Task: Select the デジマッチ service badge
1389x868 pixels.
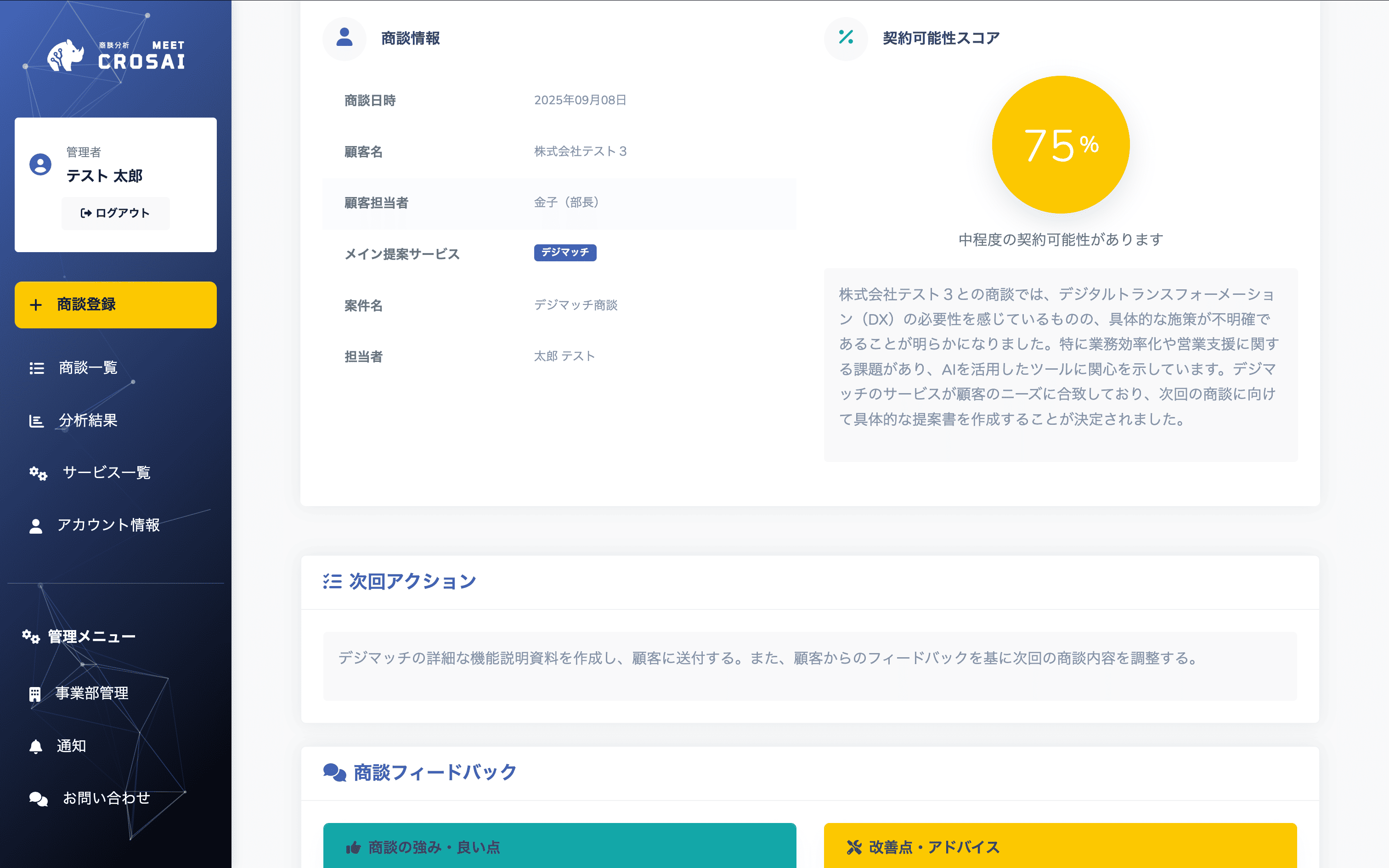Action: pyautogui.click(x=565, y=252)
